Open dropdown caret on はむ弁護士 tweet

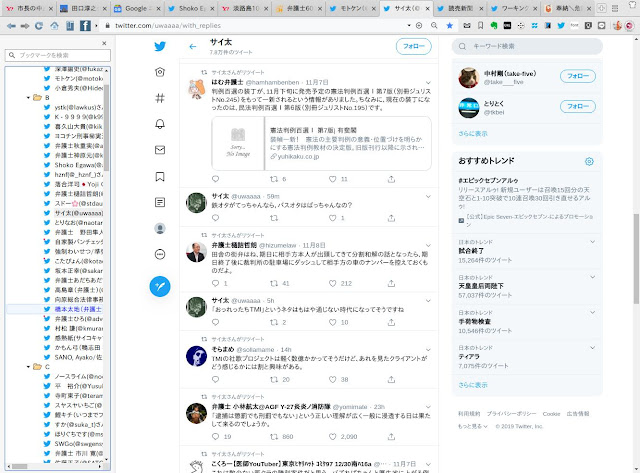(x=428, y=83)
